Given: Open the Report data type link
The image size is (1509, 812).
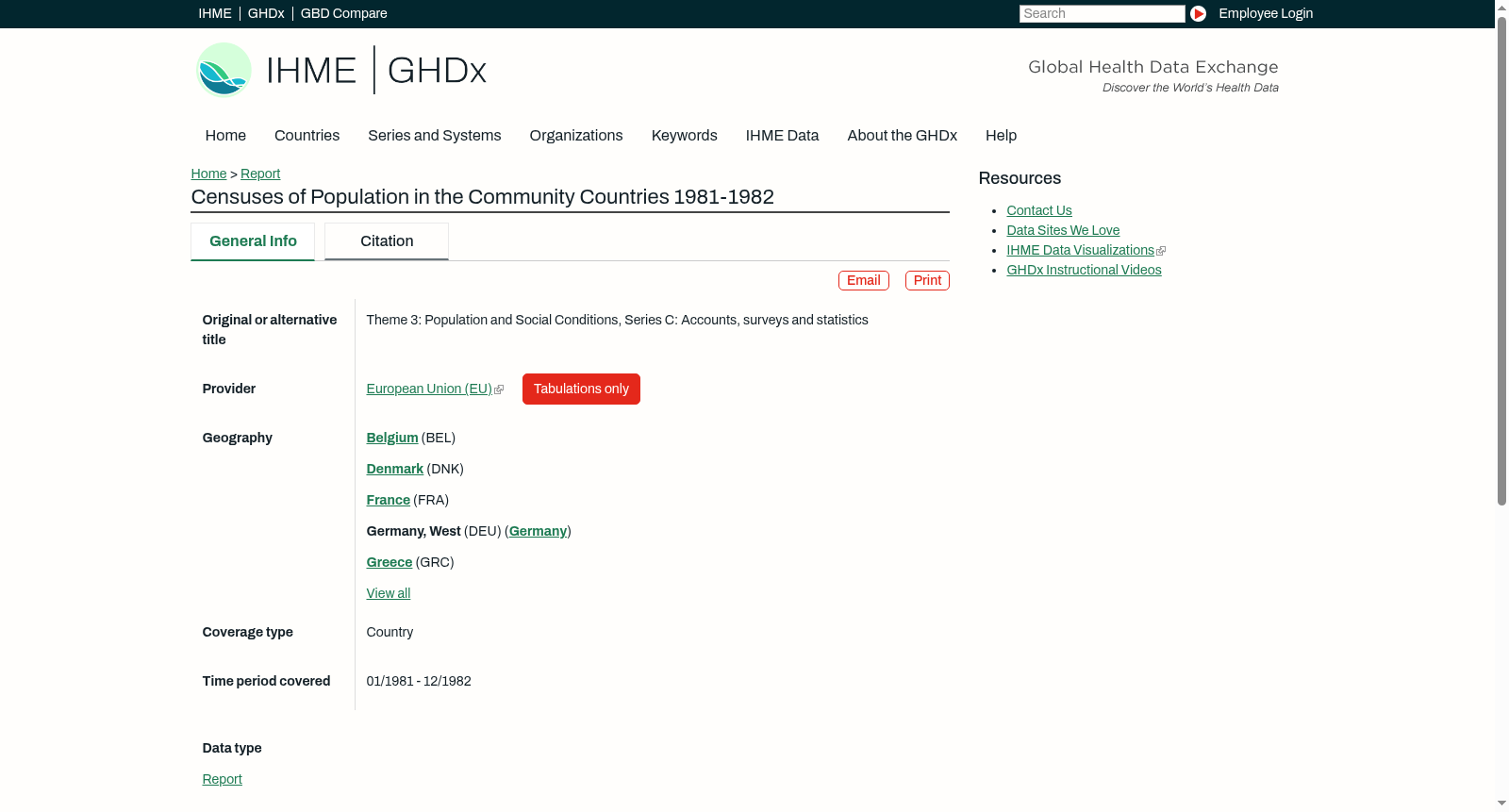Looking at the screenshot, I should tap(223, 779).
